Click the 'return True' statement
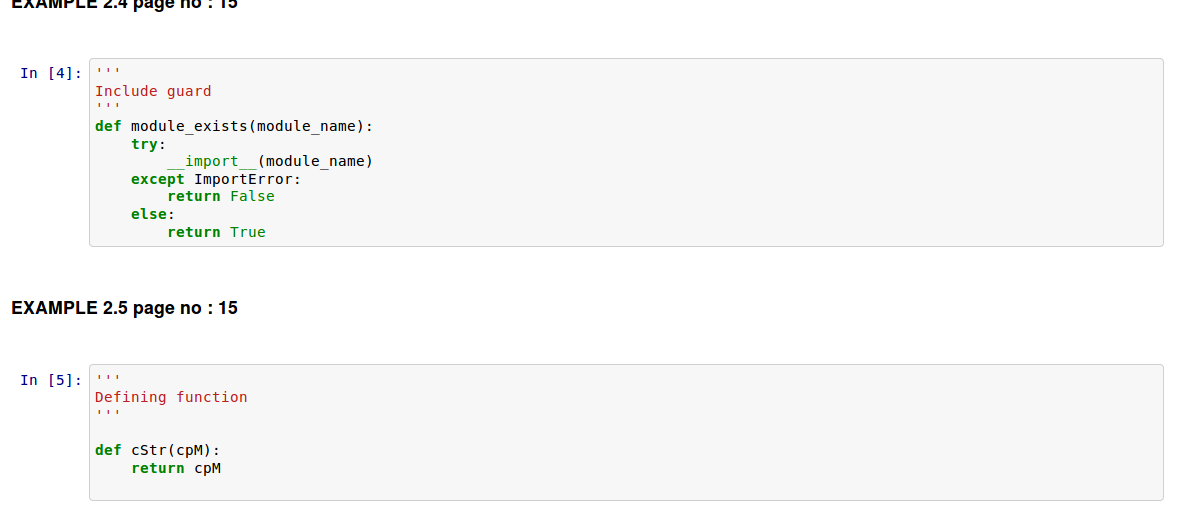This screenshot has width=1177, height=509. [216, 232]
